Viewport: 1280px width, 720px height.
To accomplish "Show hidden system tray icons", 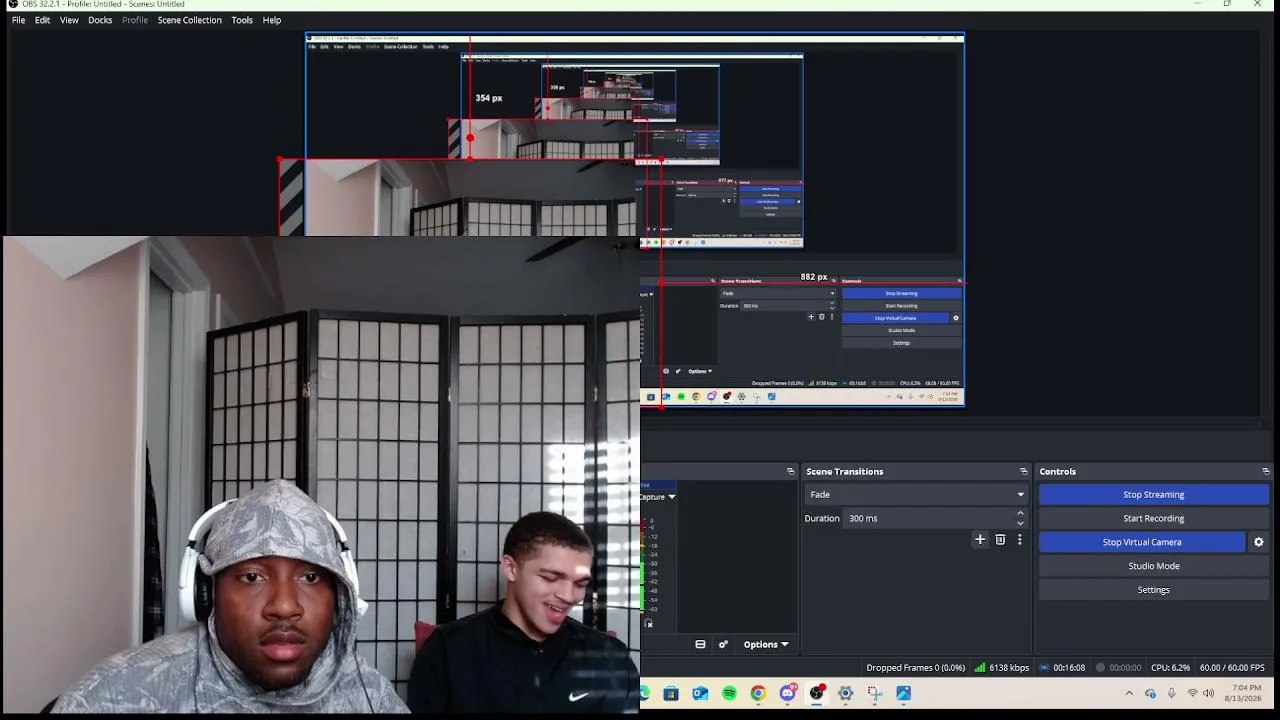I will pyautogui.click(x=1129, y=693).
